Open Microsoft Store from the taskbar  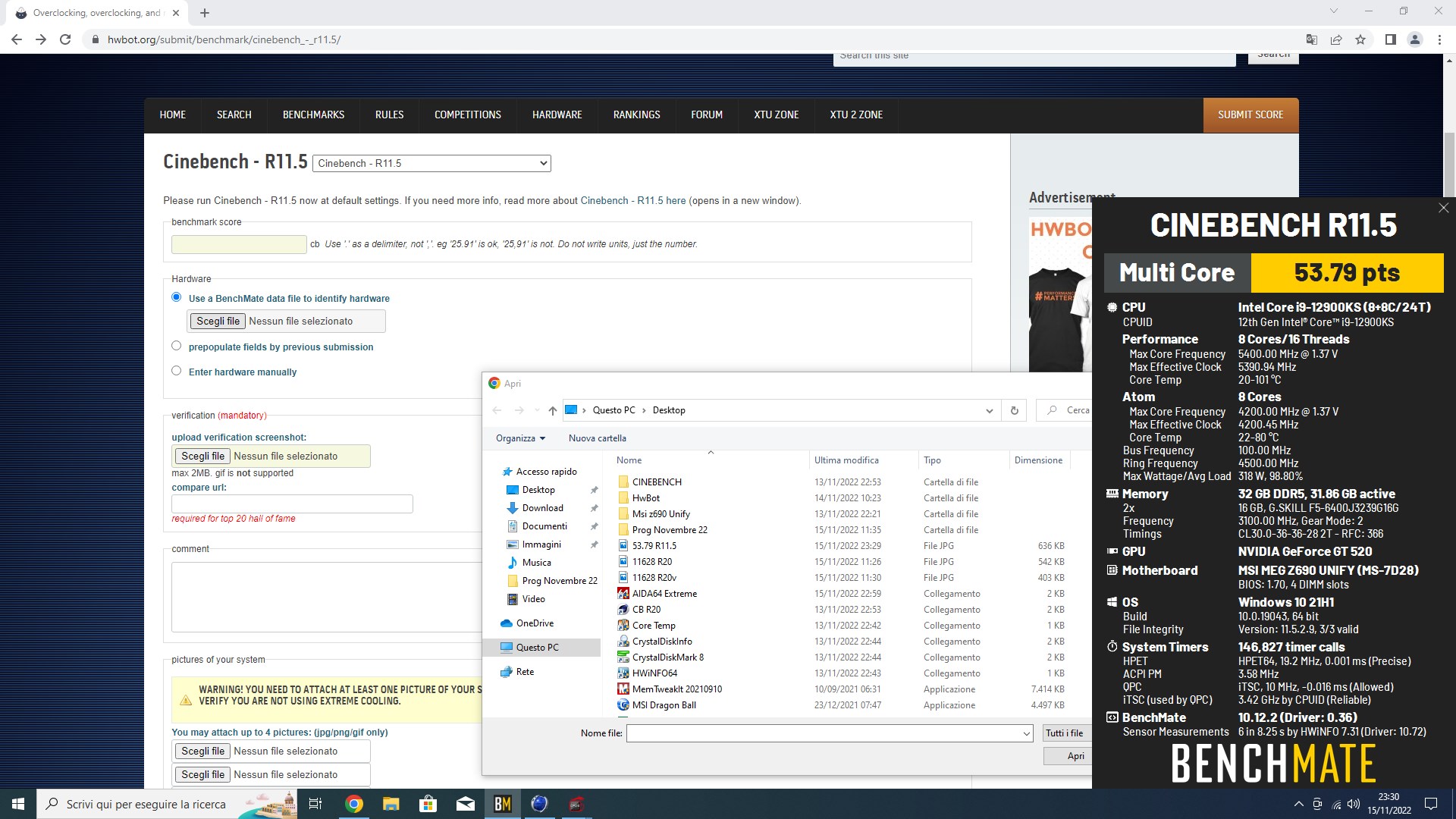[428, 804]
